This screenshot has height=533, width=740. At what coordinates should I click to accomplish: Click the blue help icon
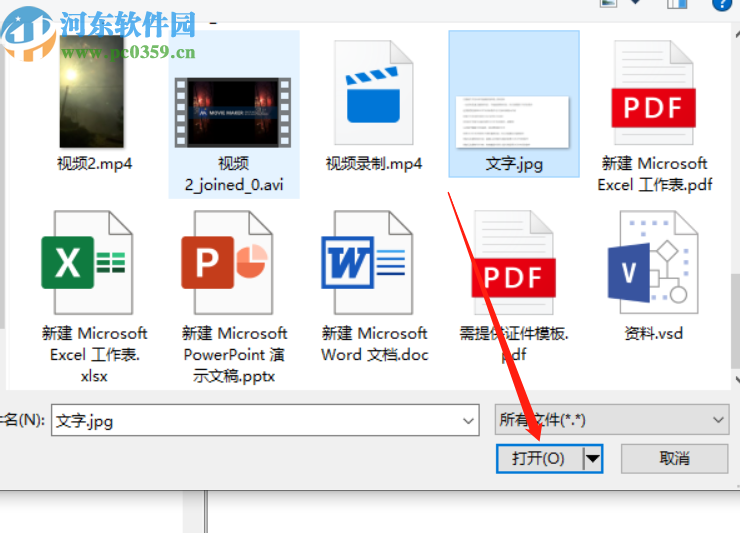click(x=722, y=4)
